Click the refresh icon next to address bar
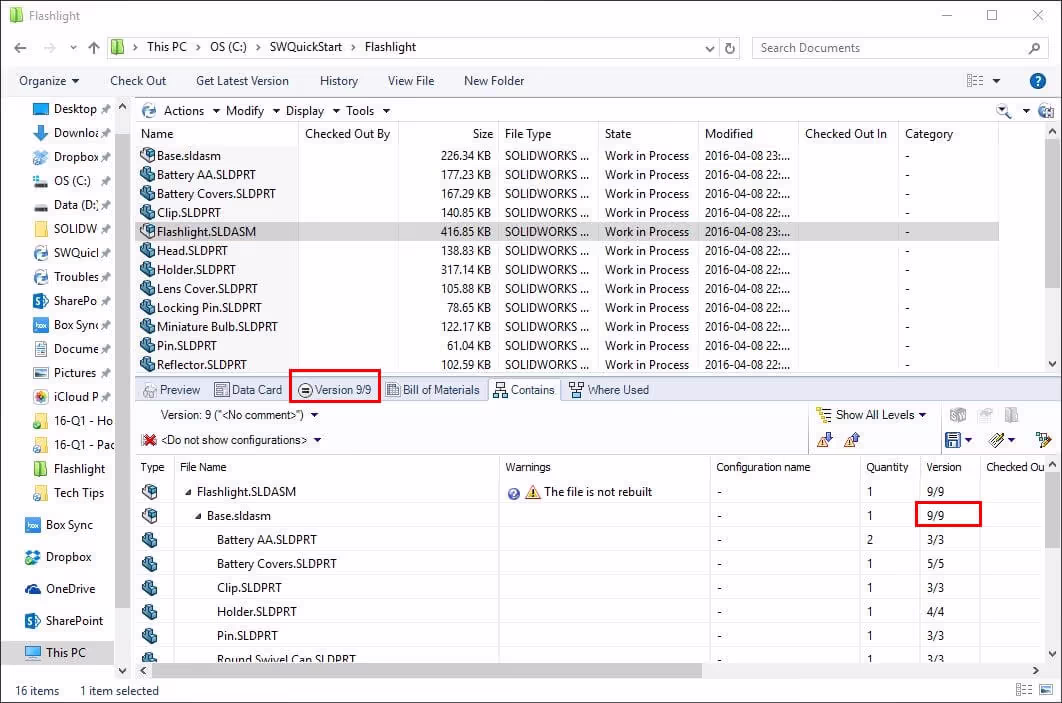This screenshot has height=703, width=1062. coord(729,48)
